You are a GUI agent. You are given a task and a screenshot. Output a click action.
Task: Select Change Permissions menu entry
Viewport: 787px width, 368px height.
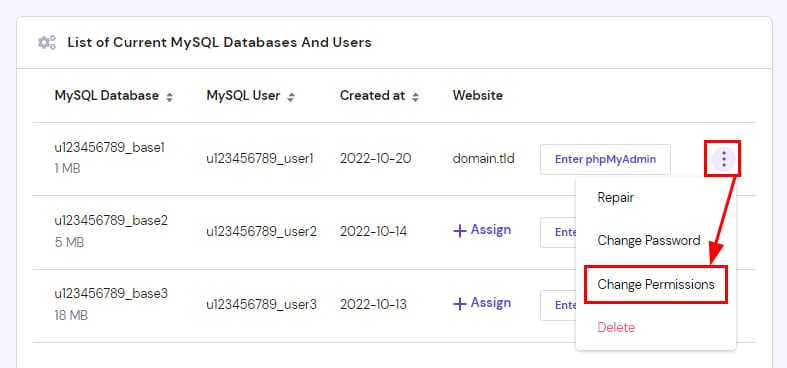655,284
